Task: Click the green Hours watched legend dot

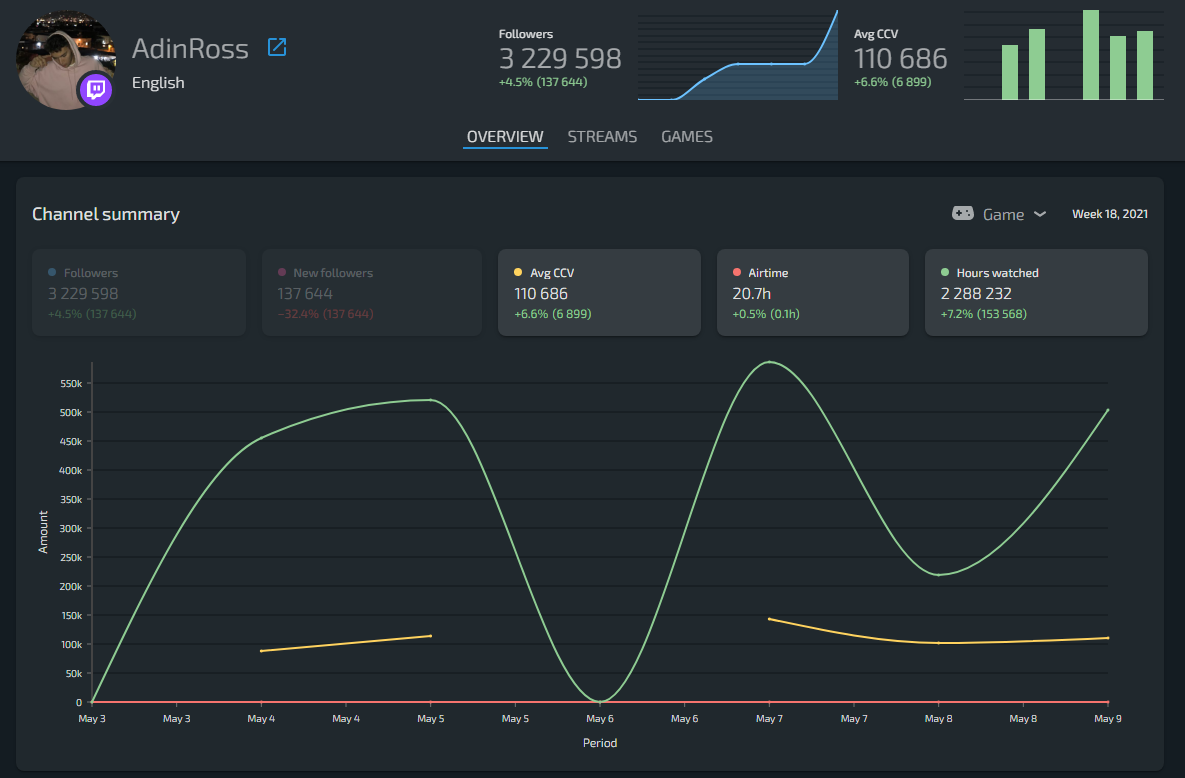Action: pos(945,272)
